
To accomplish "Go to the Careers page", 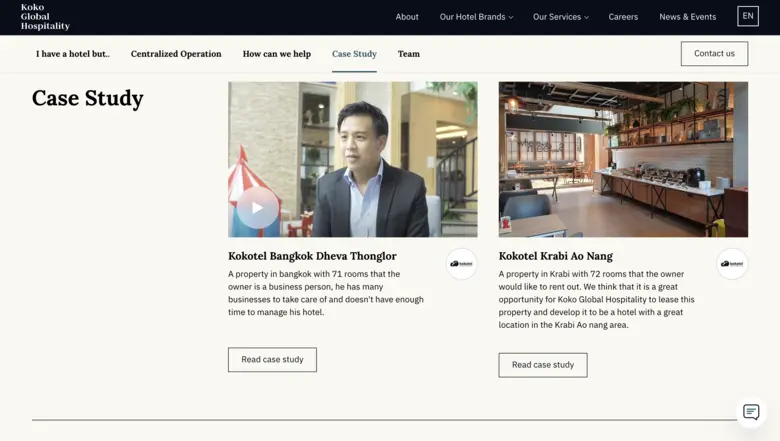I will pyautogui.click(x=623, y=17).
